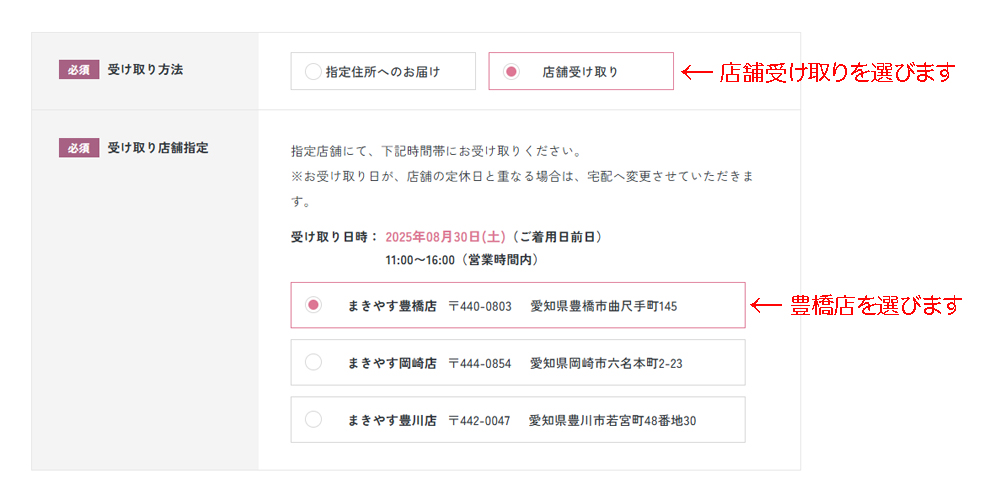
Task: Select the 指定住所へのお届け radio option
Action: point(313,72)
